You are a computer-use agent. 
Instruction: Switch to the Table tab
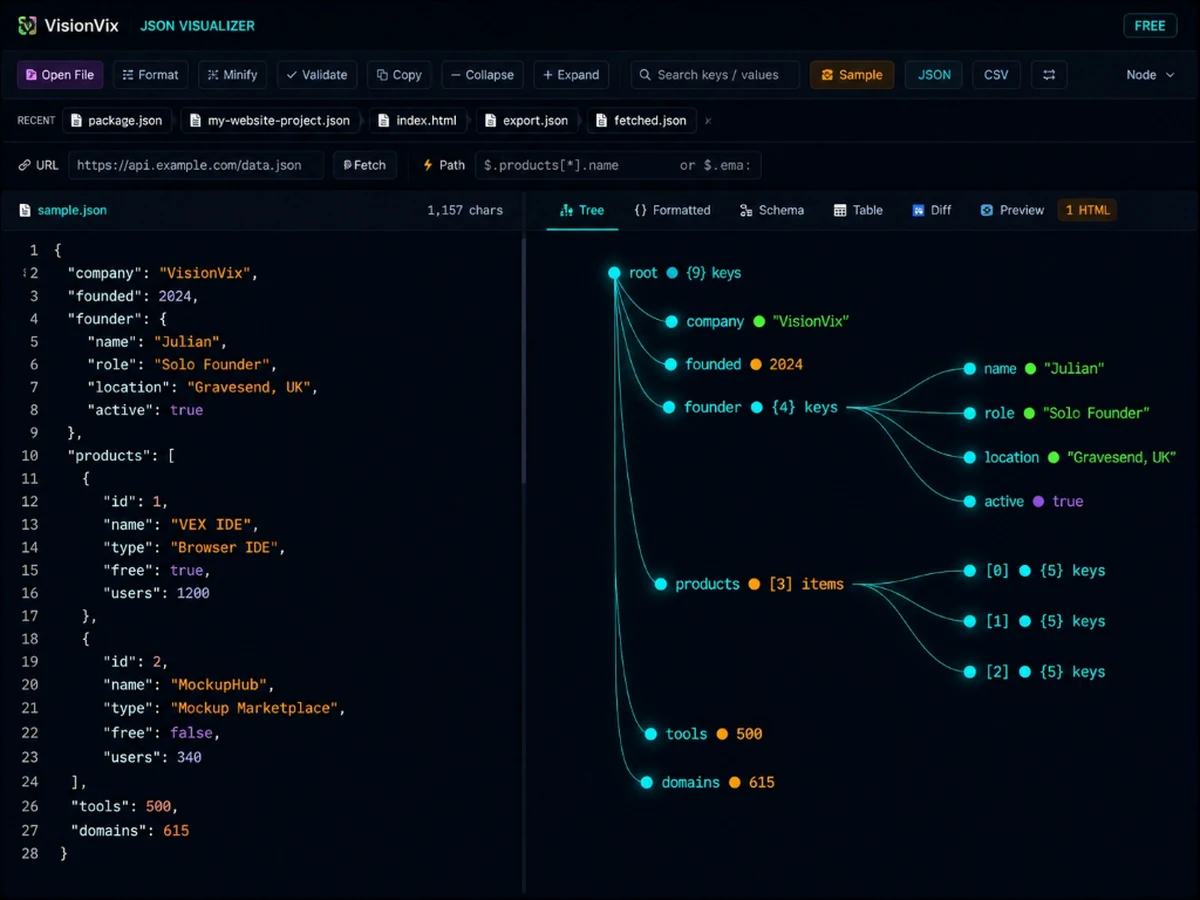[x=858, y=210]
